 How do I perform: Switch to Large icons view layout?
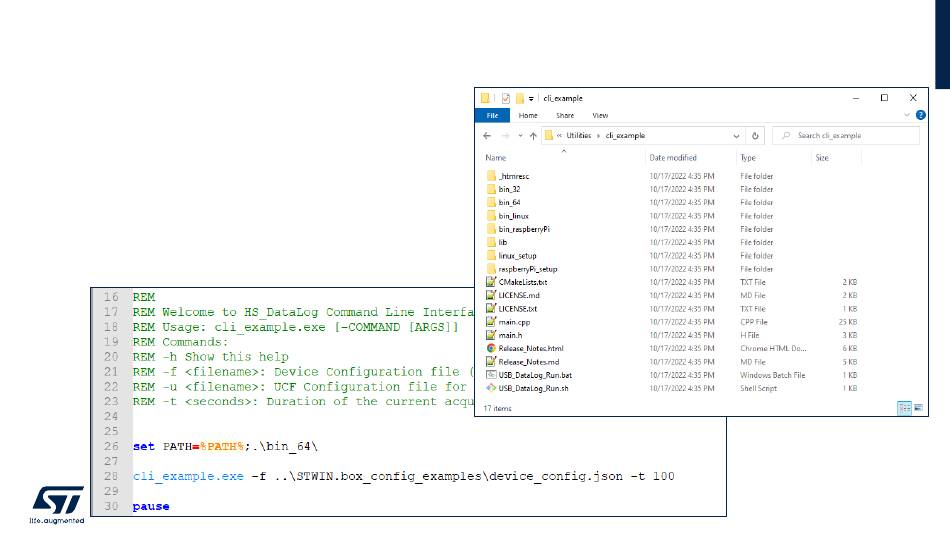(x=918, y=408)
